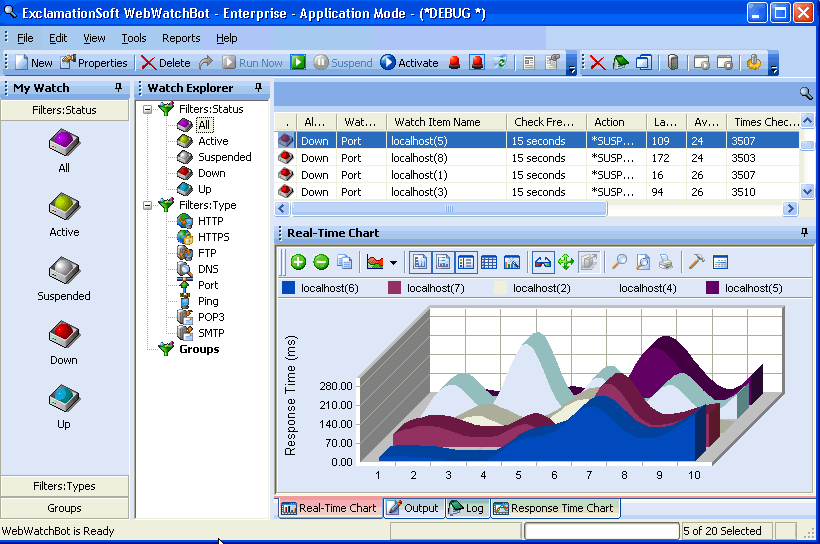
Task: Click the cascade windows icon
Action: 644,63
